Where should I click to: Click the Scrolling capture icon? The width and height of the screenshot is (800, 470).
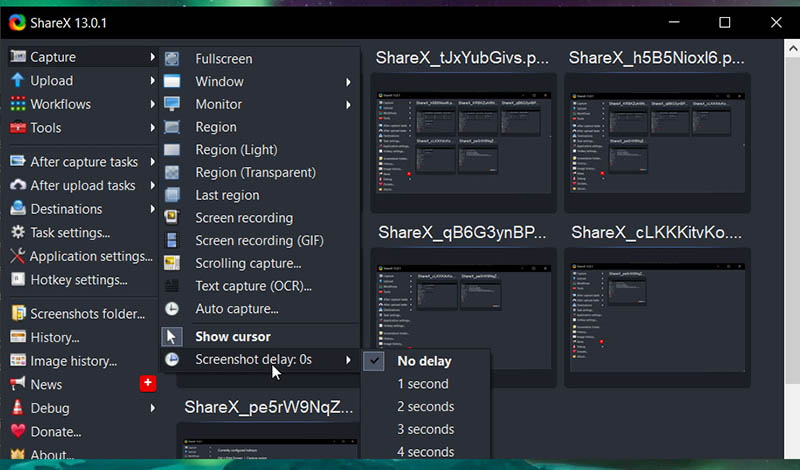[x=172, y=263]
